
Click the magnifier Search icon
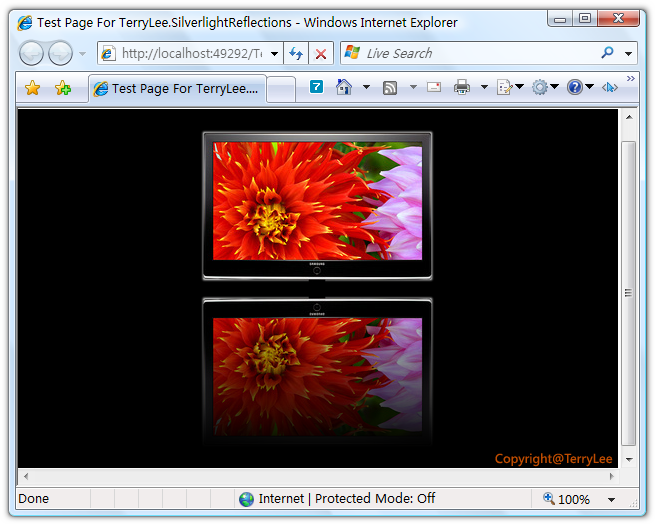(x=607, y=53)
